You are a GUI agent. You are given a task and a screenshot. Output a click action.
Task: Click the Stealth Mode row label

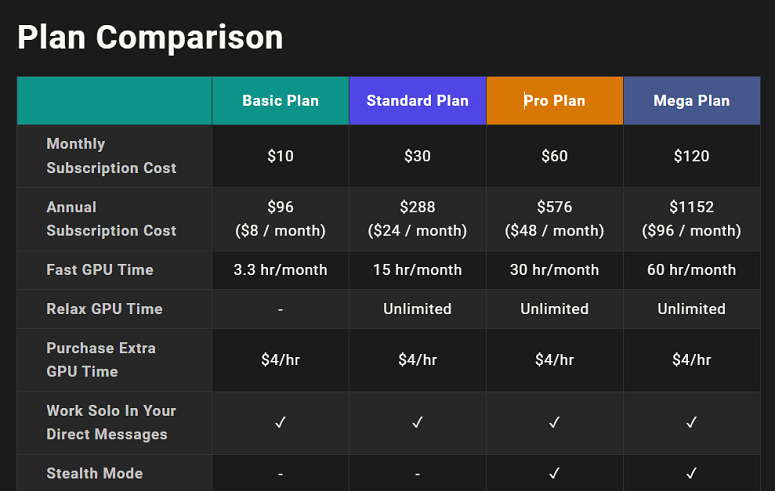[94, 473]
